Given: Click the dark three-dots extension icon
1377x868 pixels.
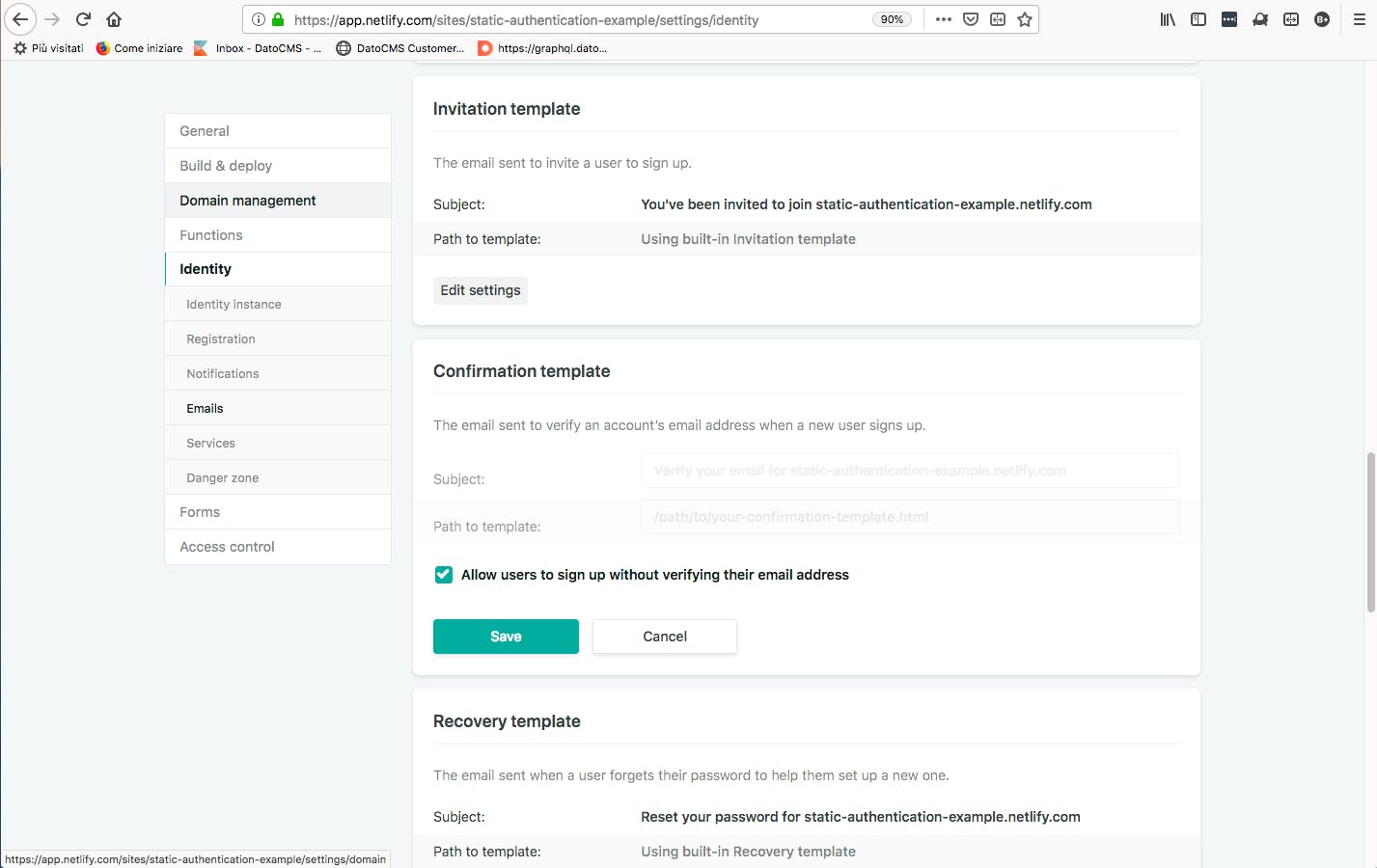Looking at the screenshot, I should [1229, 19].
